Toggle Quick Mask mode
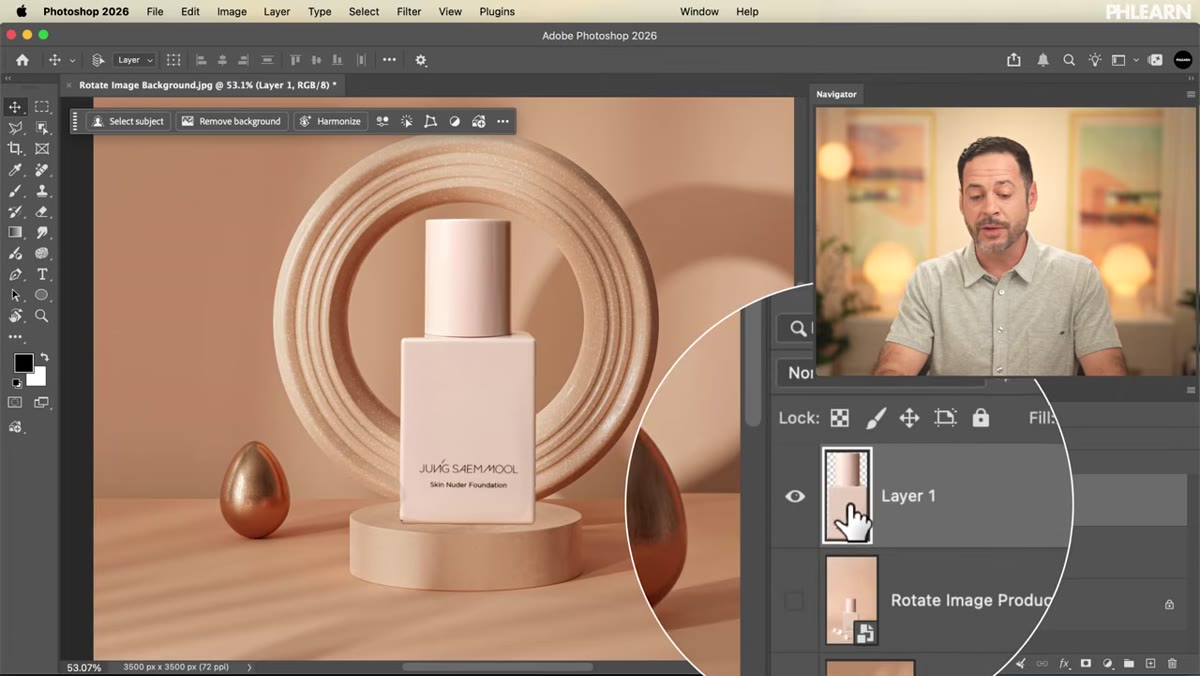Screen dimensions: 1200x676 coord(15,402)
